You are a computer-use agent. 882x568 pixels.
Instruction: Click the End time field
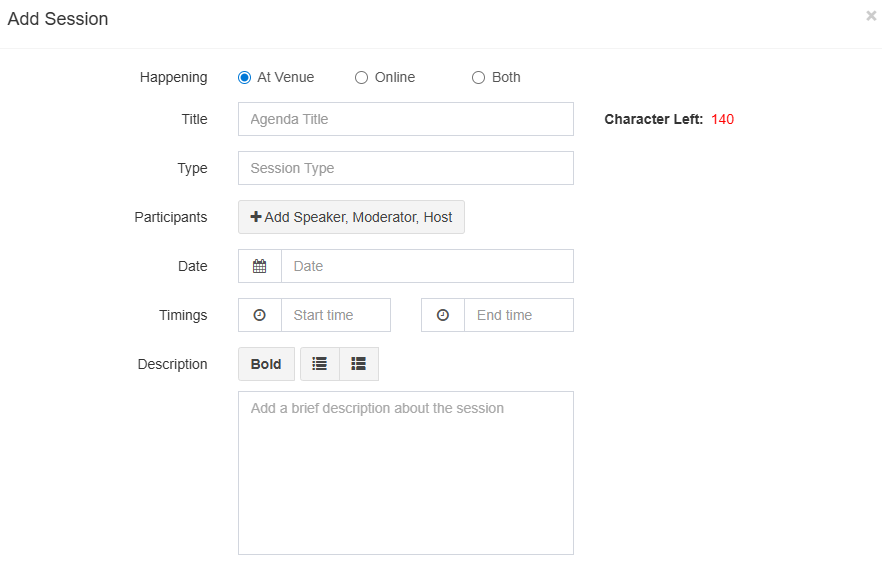[x=518, y=315]
